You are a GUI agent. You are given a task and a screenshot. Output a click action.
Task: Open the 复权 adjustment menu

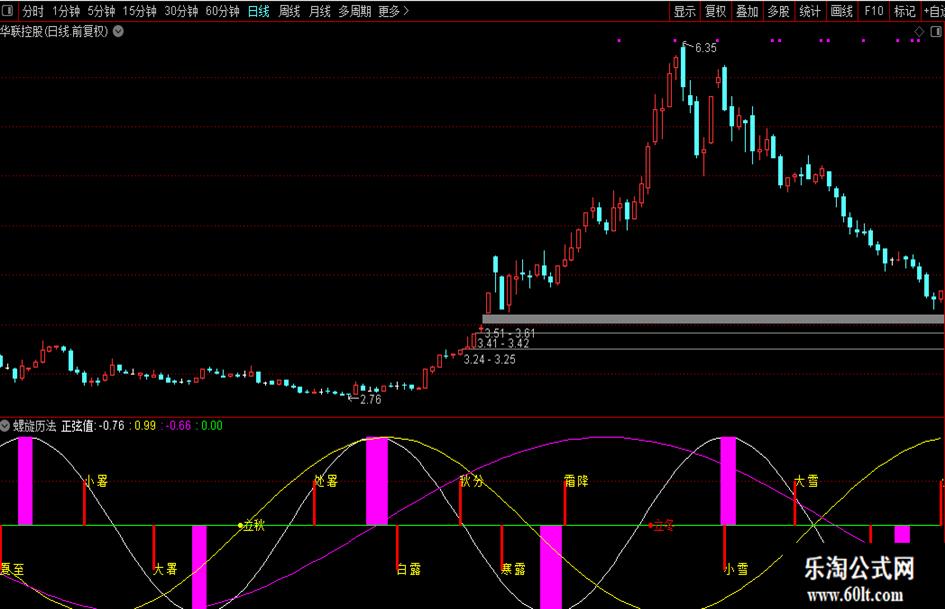(716, 11)
